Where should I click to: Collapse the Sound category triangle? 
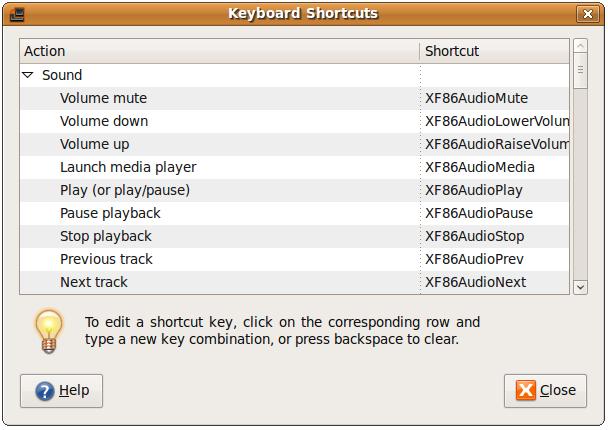pyautogui.click(x=27, y=75)
